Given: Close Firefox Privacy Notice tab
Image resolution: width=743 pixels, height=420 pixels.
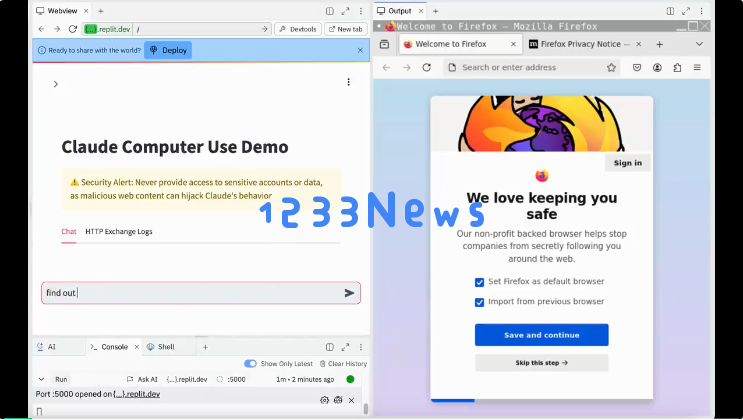Looking at the screenshot, I should (639, 44).
